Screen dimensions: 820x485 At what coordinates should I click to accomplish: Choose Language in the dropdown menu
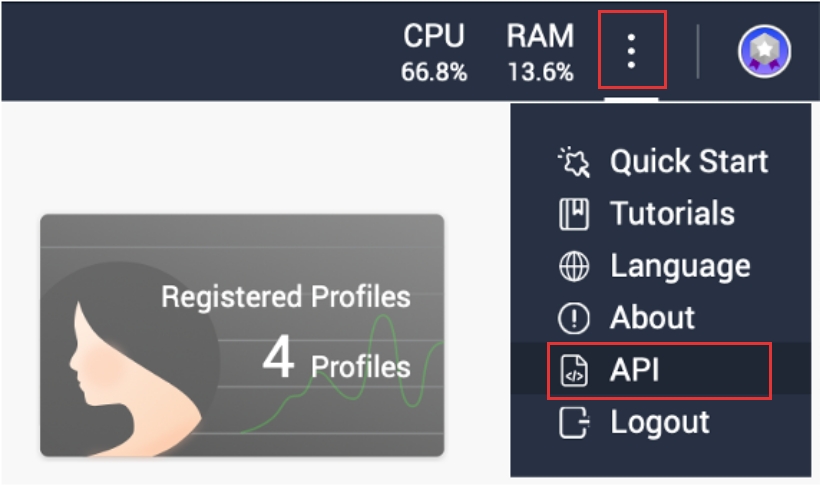tap(680, 266)
